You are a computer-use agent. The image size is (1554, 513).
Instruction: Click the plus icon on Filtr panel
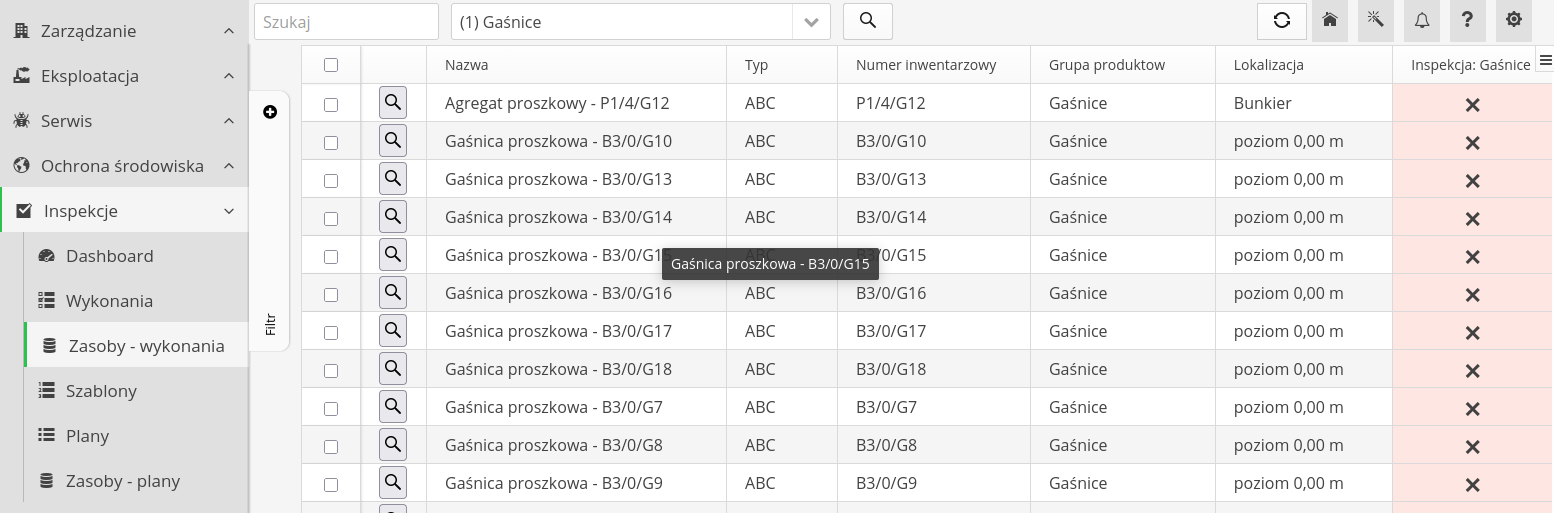[270, 112]
